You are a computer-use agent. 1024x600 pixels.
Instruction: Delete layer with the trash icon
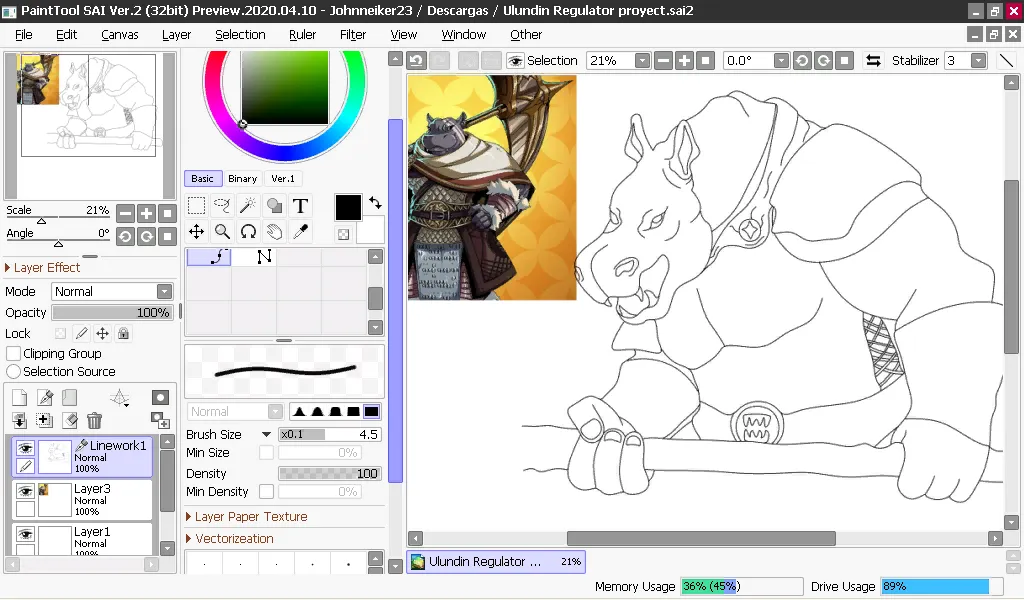pos(95,420)
